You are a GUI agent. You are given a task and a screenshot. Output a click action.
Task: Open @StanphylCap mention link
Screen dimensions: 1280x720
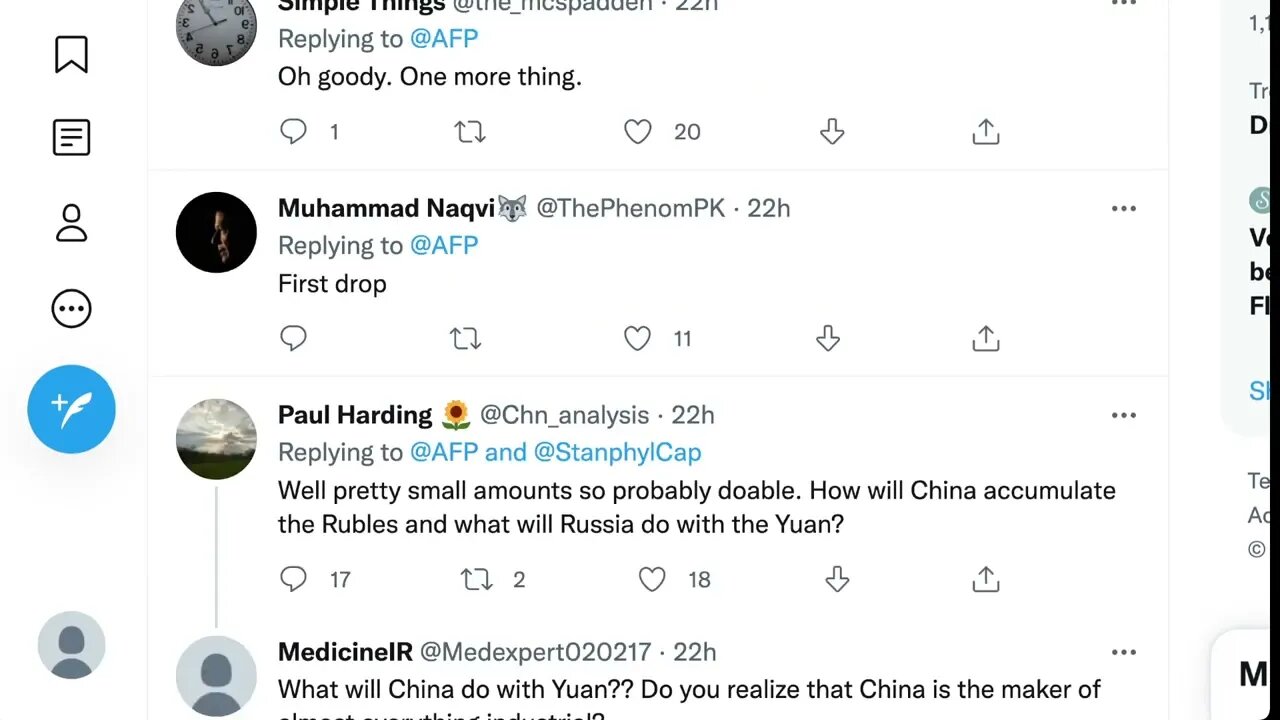pyautogui.click(x=617, y=452)
